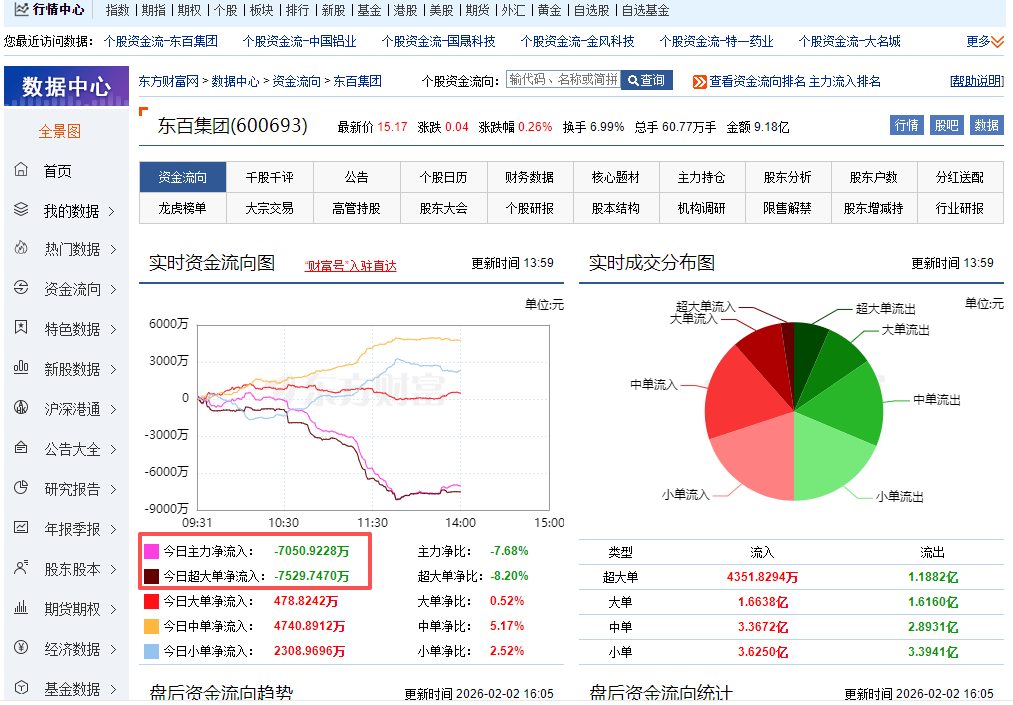This screenshot has height=705, width=1013.
Task: Click the 超大单 inflow value 4351.8294万
Action: point(762,577)
